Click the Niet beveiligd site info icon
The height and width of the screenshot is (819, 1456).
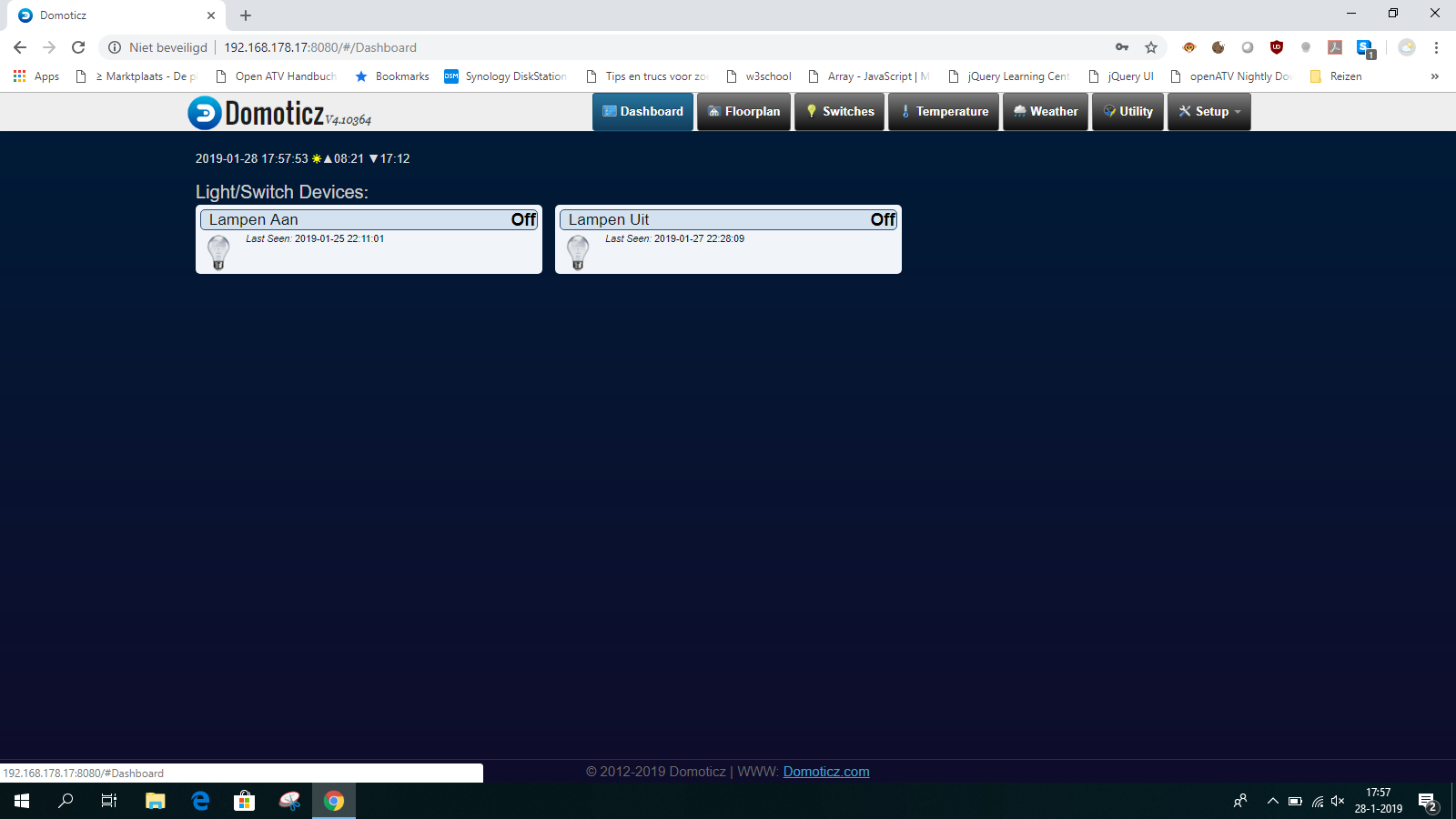(x=115, y=47)
